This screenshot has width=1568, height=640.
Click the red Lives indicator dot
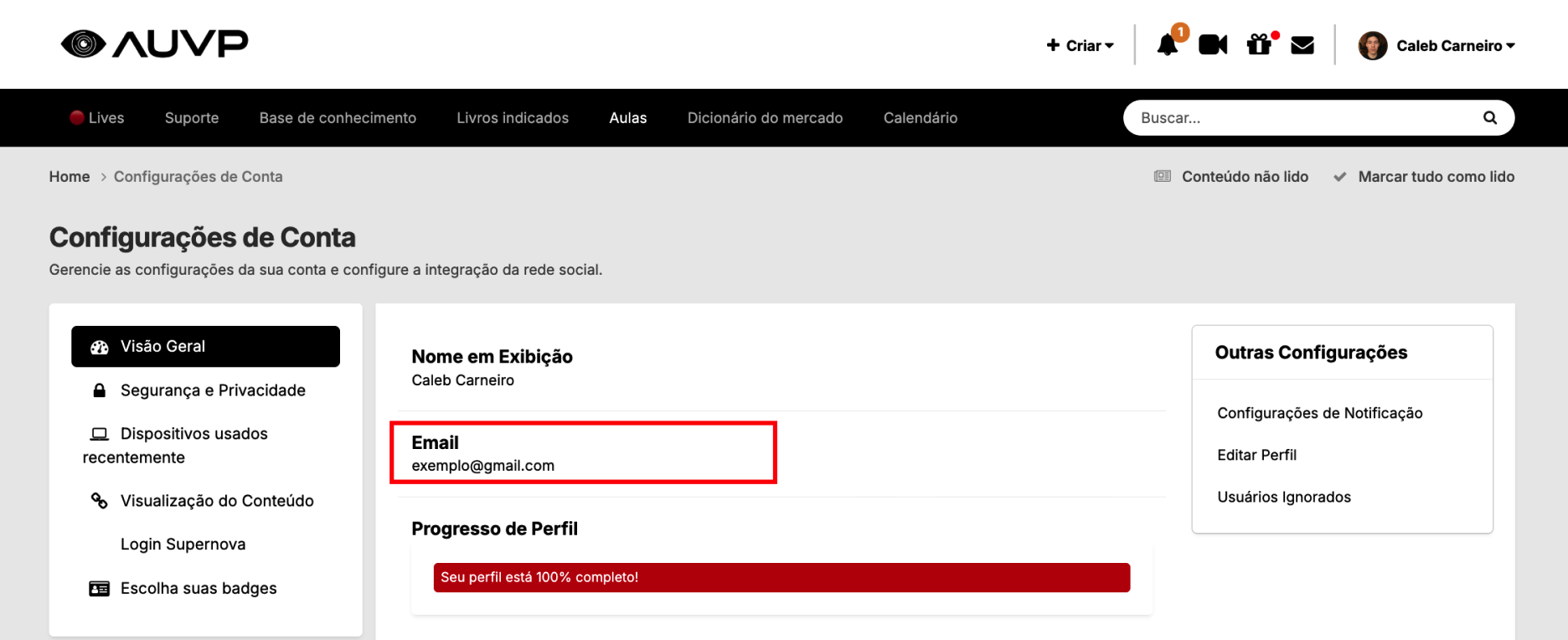(77, 118)
